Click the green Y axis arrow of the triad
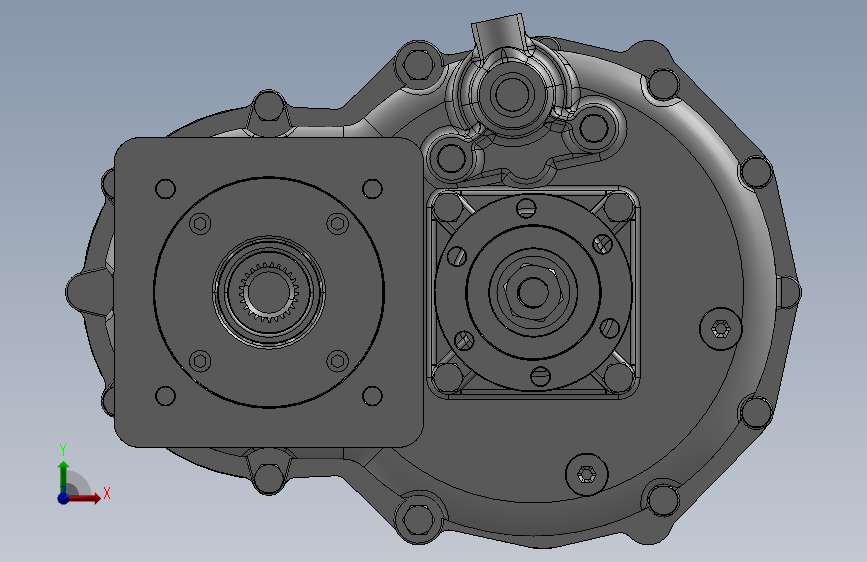Image resolution: width=867 pixels, height=562 pixels. (x=64, y=476)
